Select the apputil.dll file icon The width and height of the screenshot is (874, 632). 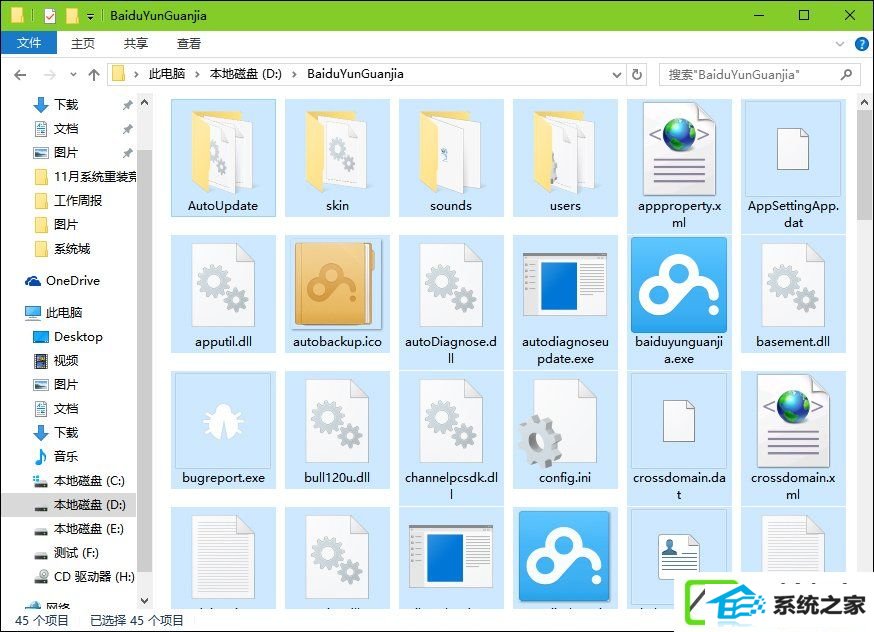point(223,285)
